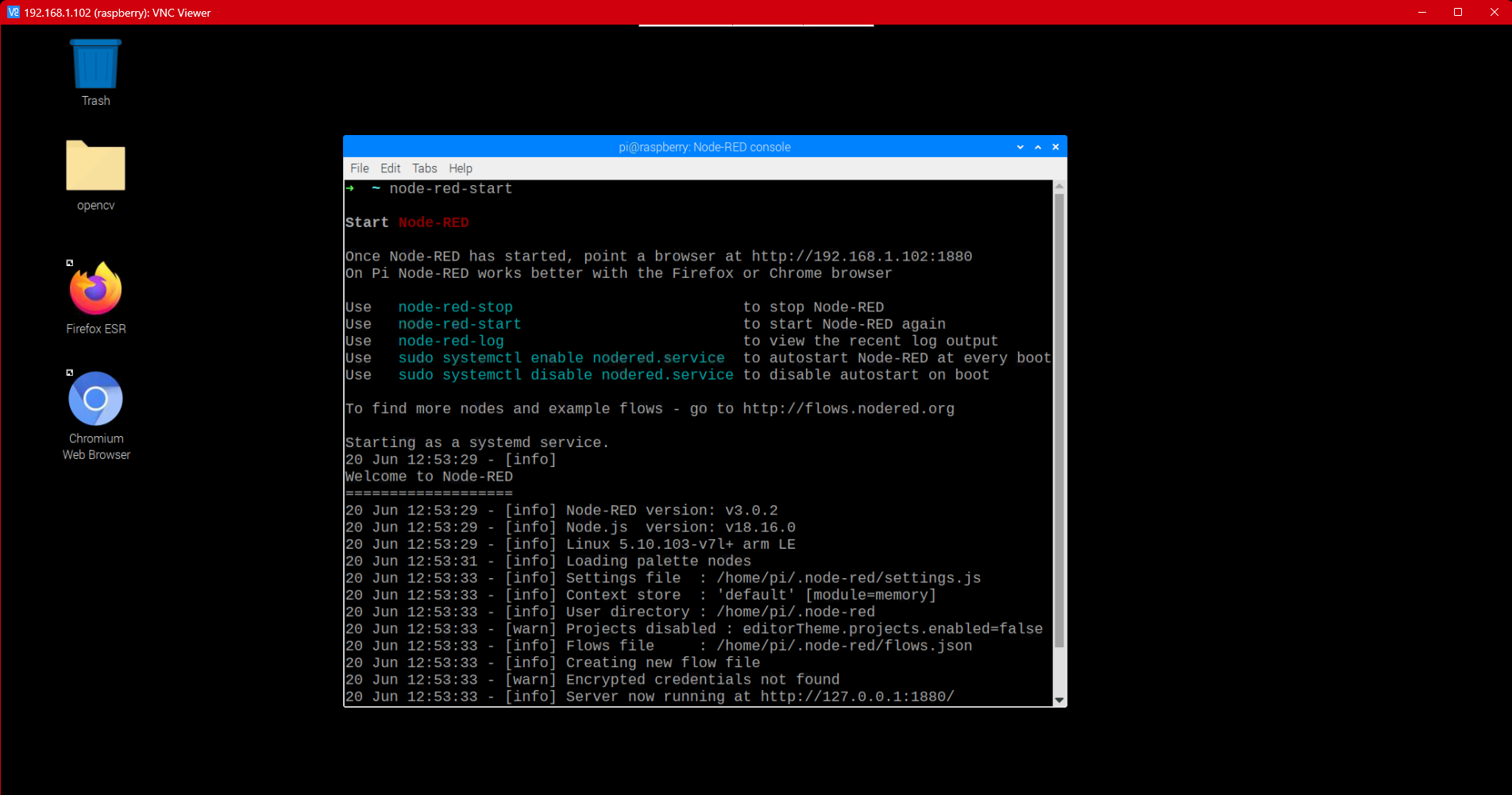Select the opencv folder icon
Image resolution: width=1512 pixels, height=795 pixels.
95,167
